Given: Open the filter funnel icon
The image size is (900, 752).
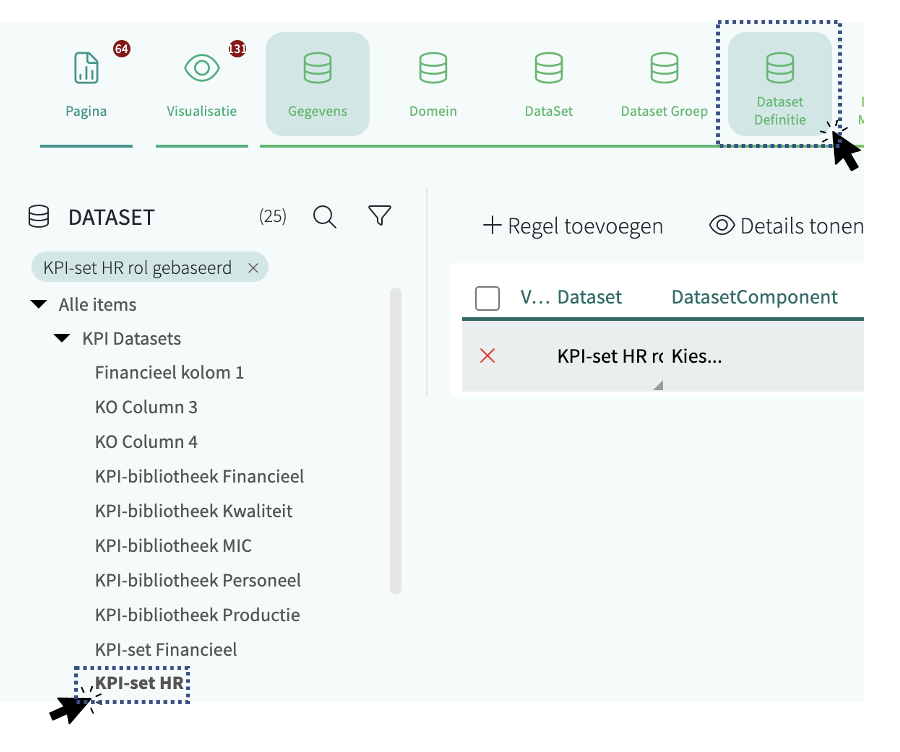Looking at the screenshot, I should tap(379, 216).
